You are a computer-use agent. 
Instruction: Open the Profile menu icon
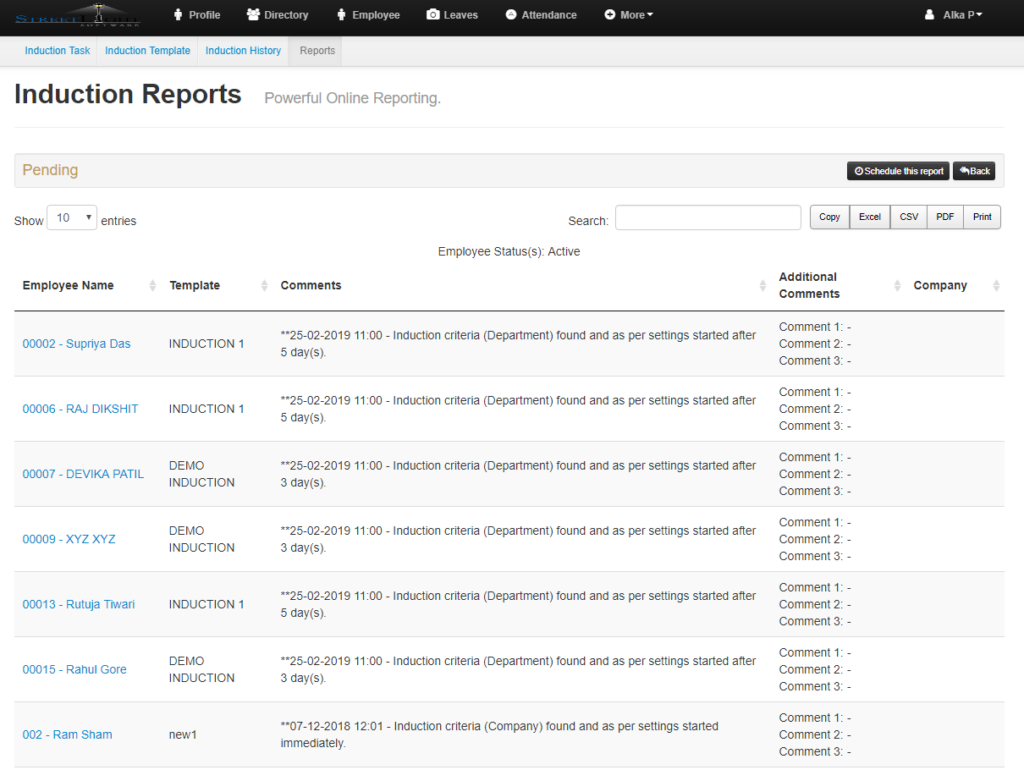176,15
